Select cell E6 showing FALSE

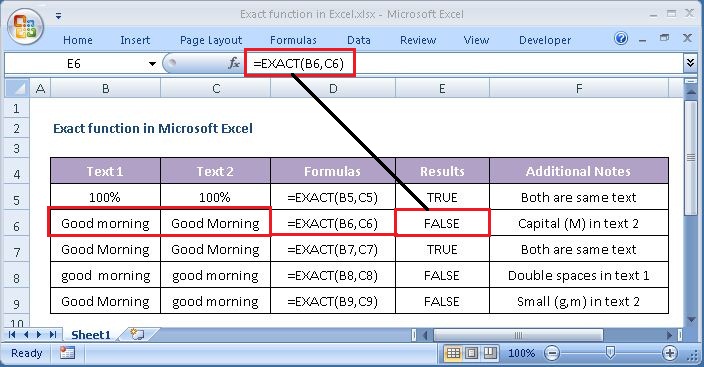pyautogui.click(x=442, y=223)
